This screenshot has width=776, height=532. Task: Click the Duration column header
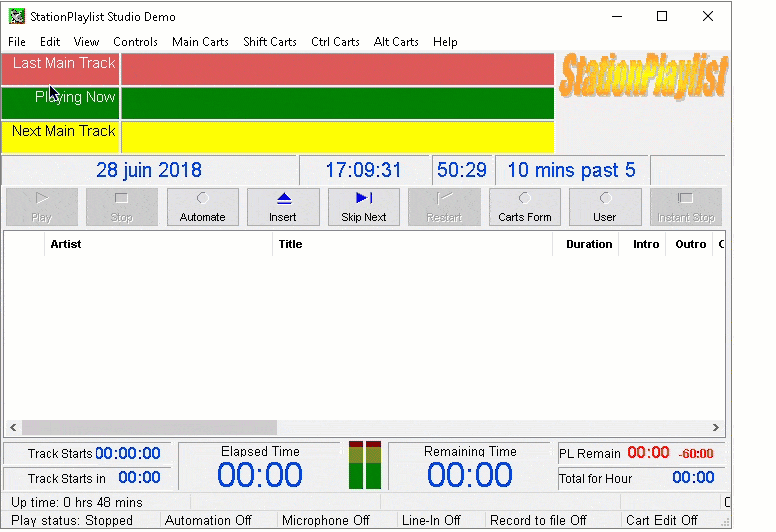coord(585,244)
